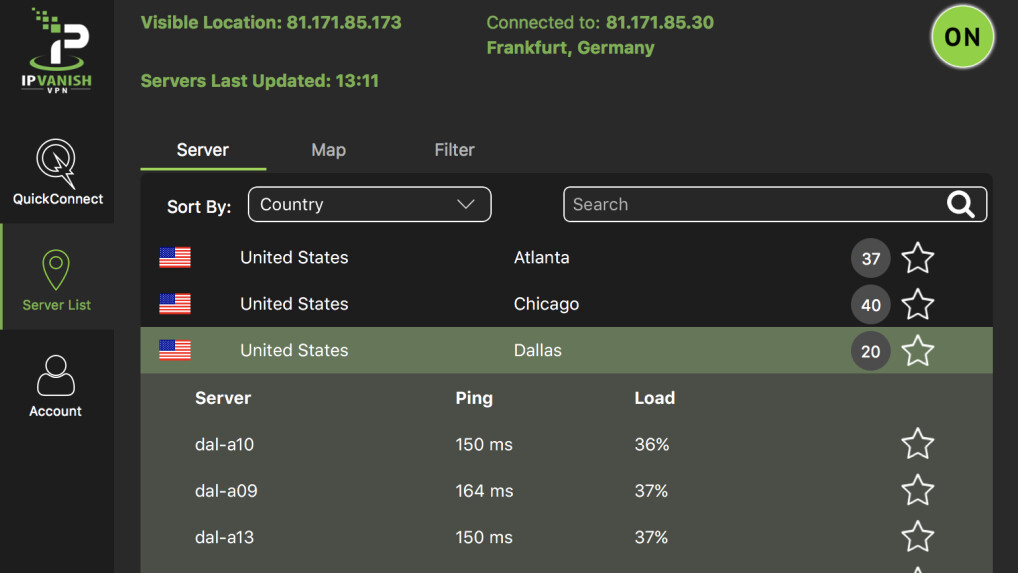This screenshot has height=573, width=1018.
Task: Open the Account section
Action: click(56, 386)
